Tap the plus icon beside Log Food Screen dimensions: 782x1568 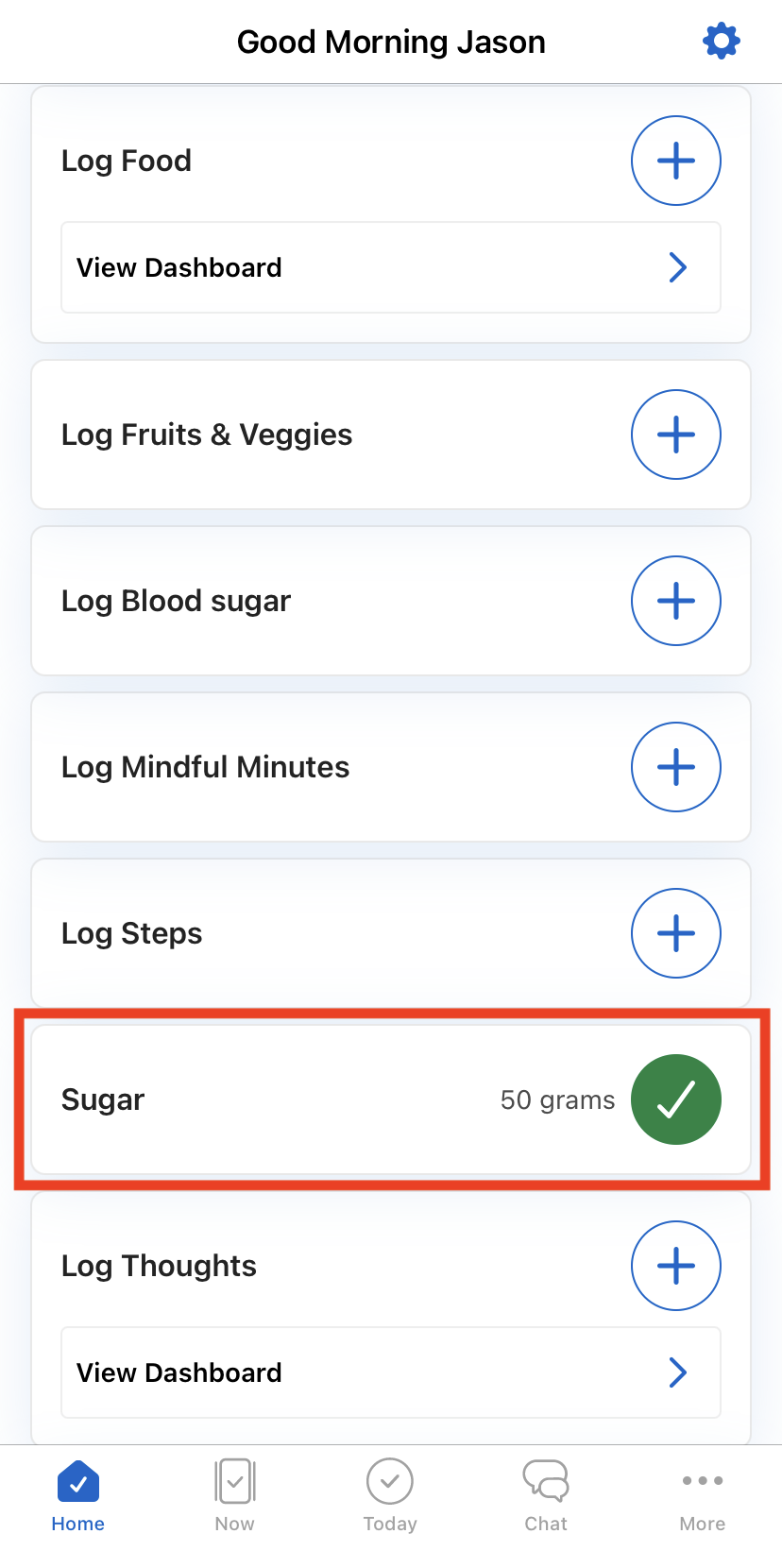coord(676,161)
